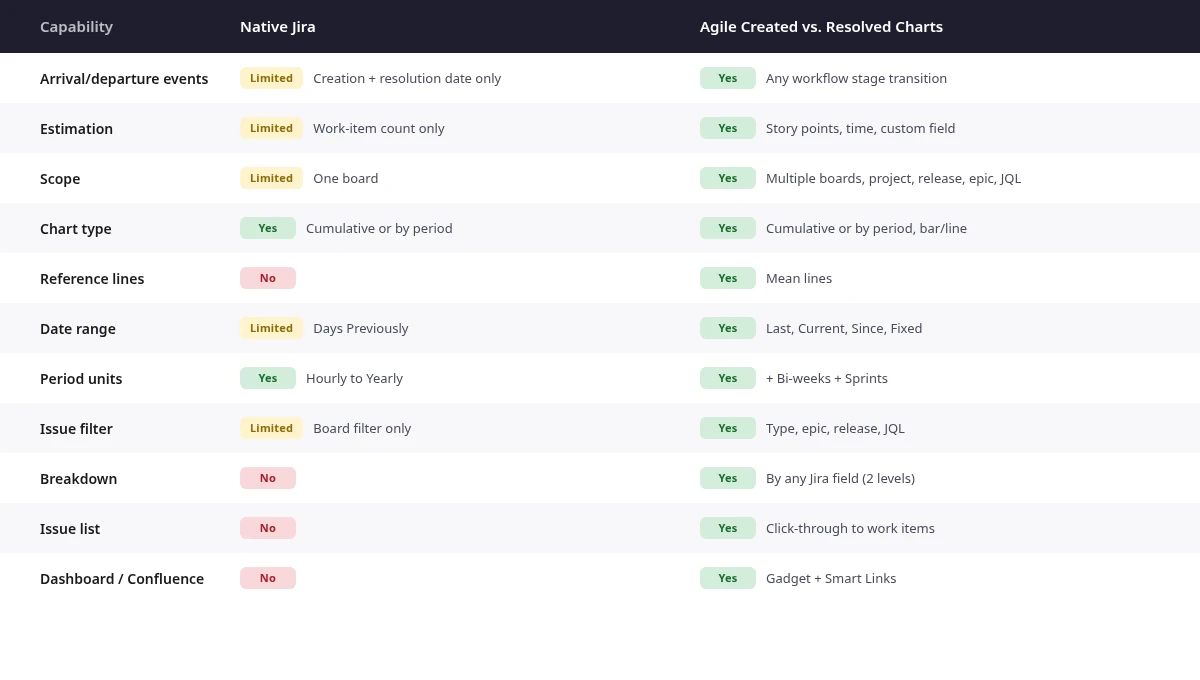
Task: Select the 'Period units' row label
Action: click(x=81, y=379)
